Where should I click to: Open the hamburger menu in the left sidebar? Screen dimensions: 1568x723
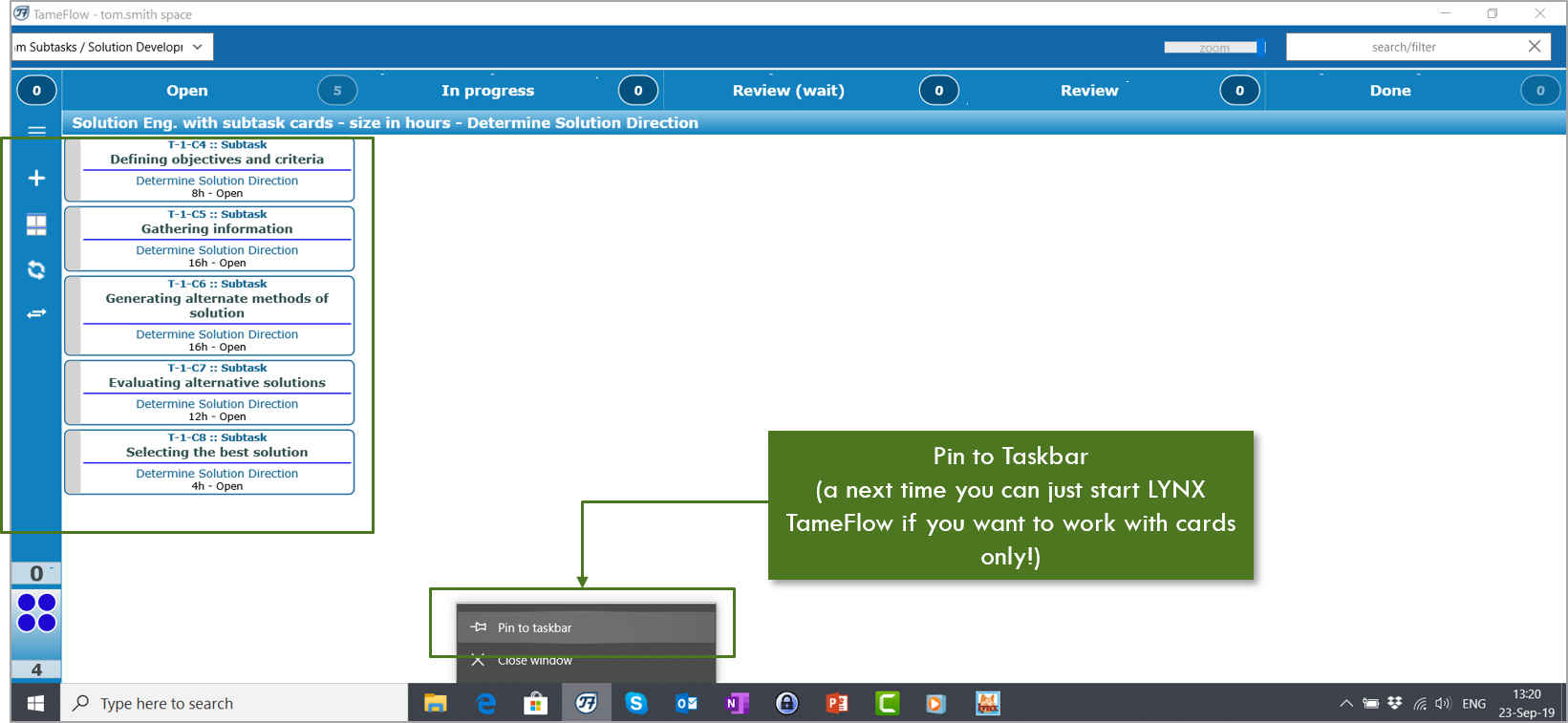pos(36,132)
